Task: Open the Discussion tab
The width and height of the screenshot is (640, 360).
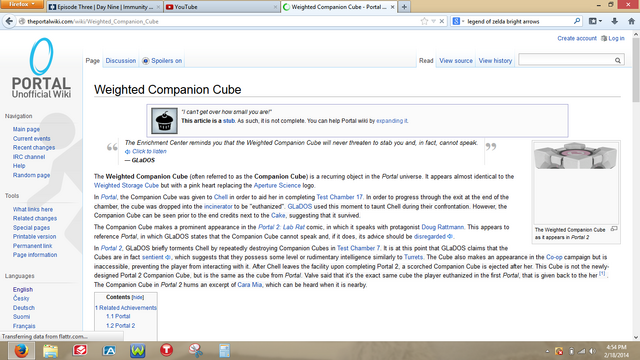Action: (x=121, y=60)
